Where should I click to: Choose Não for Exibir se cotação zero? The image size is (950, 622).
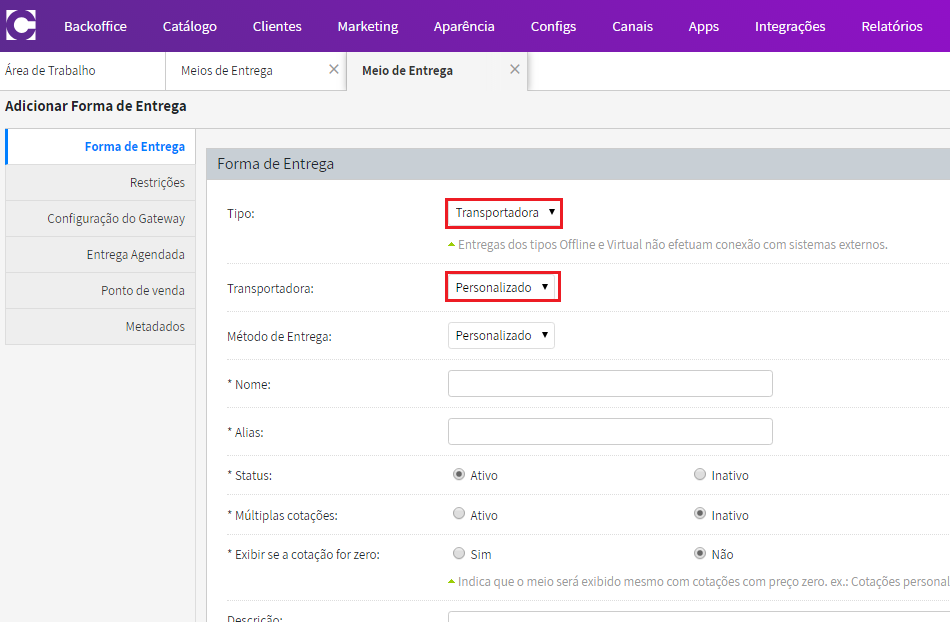pos(700,553)
